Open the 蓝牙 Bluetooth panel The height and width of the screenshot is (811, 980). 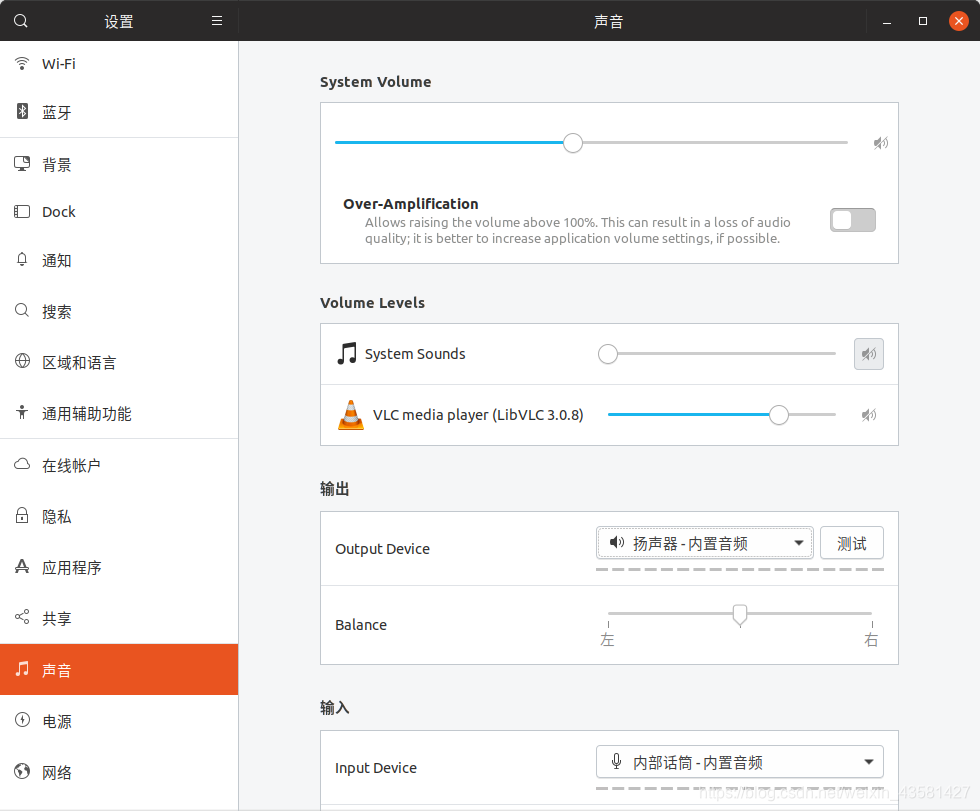click(x=119, y=112)
